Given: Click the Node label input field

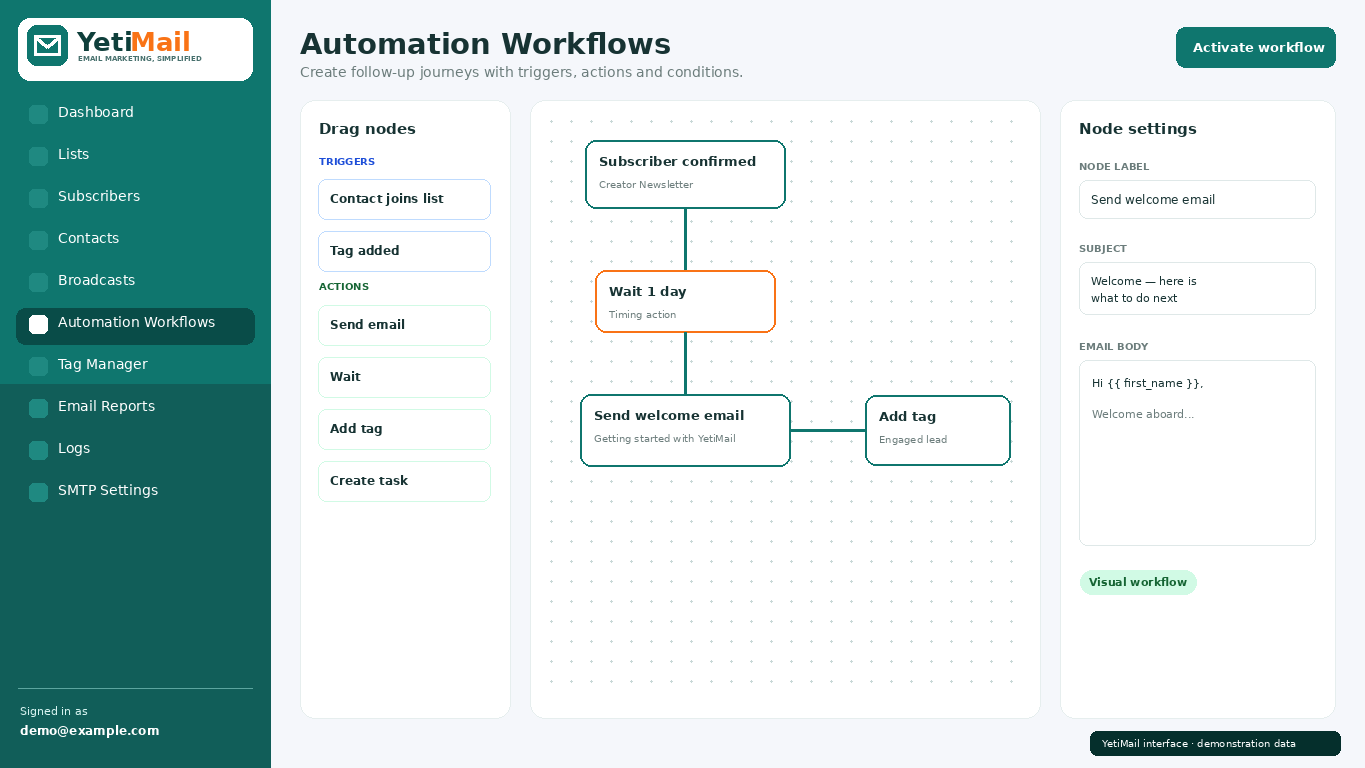Looking at the screenshot, I should [x=1197, y=200].
